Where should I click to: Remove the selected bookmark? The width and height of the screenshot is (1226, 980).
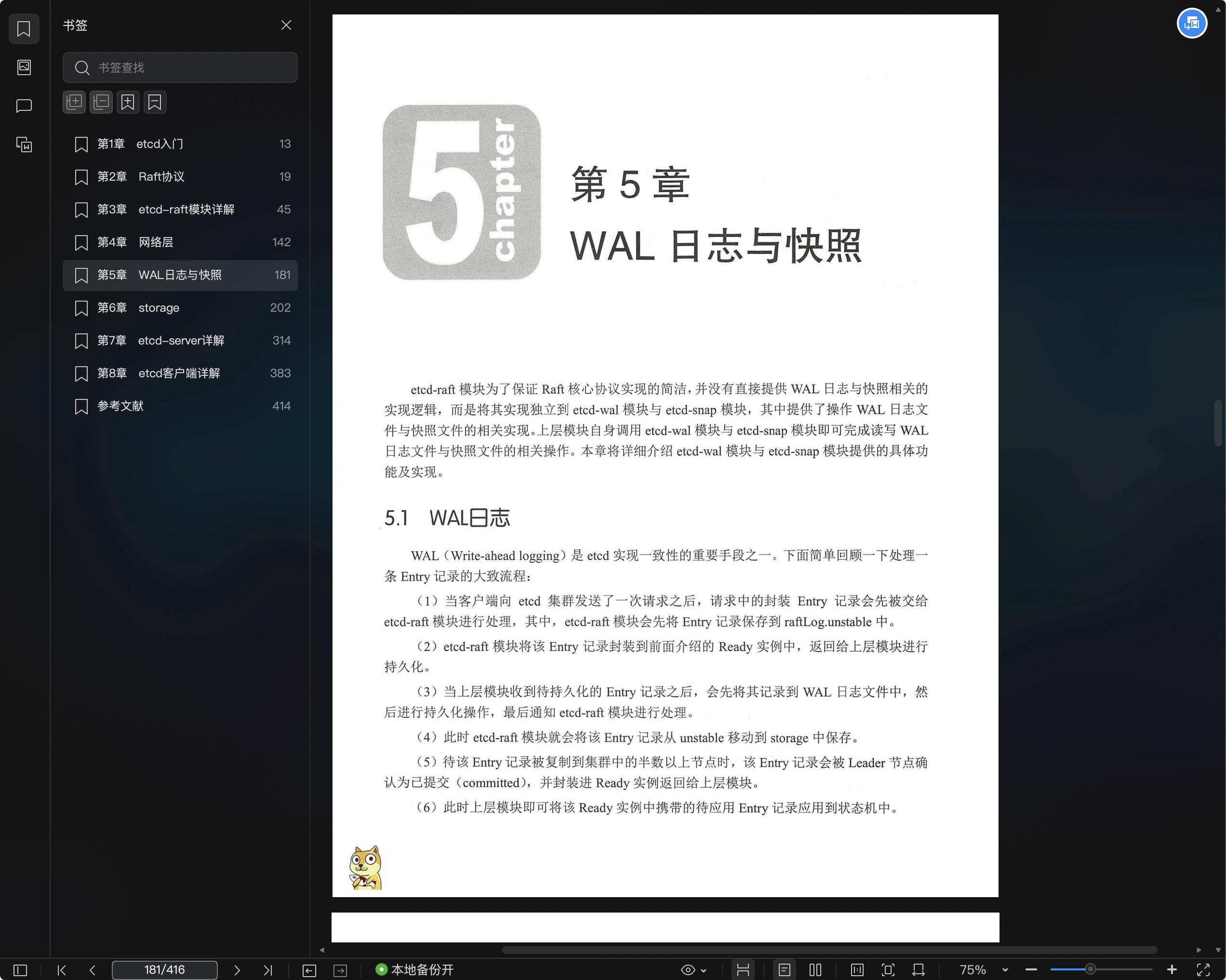click(155, 102)
